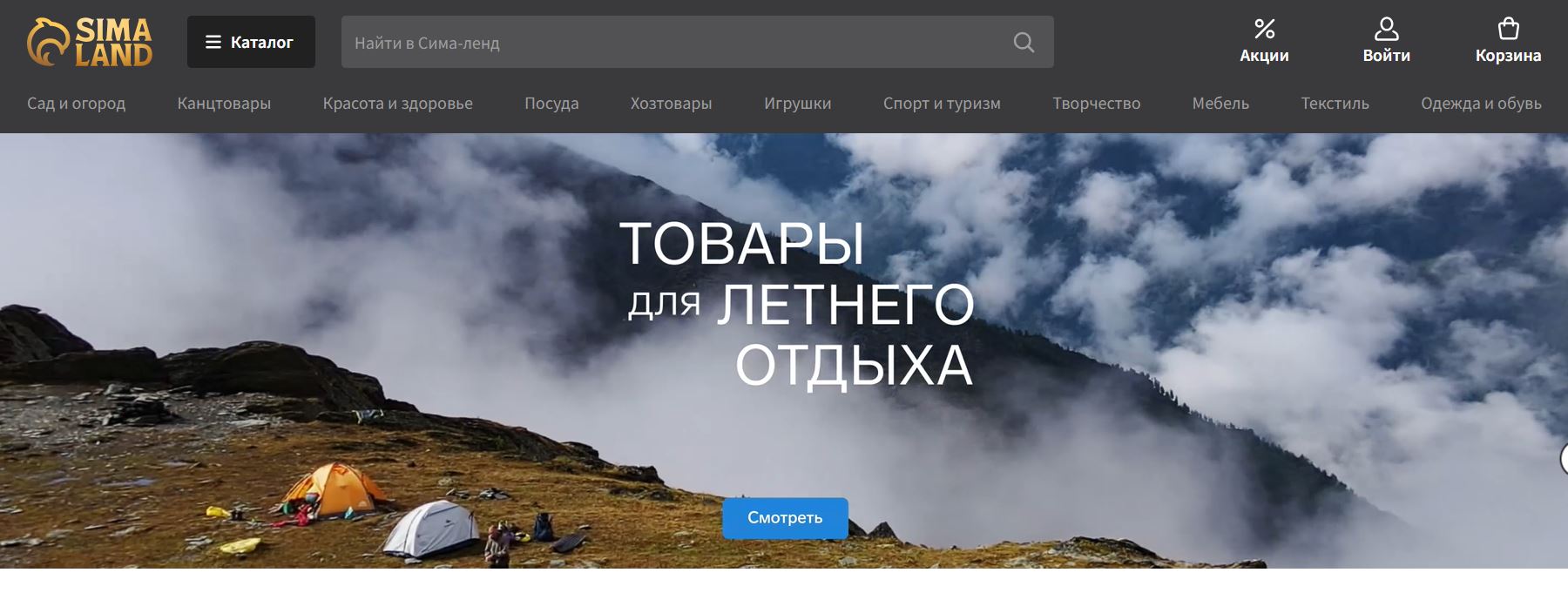The image size is (1568, 613).
Task: Open the Текстиль category
Action: 1335,103
